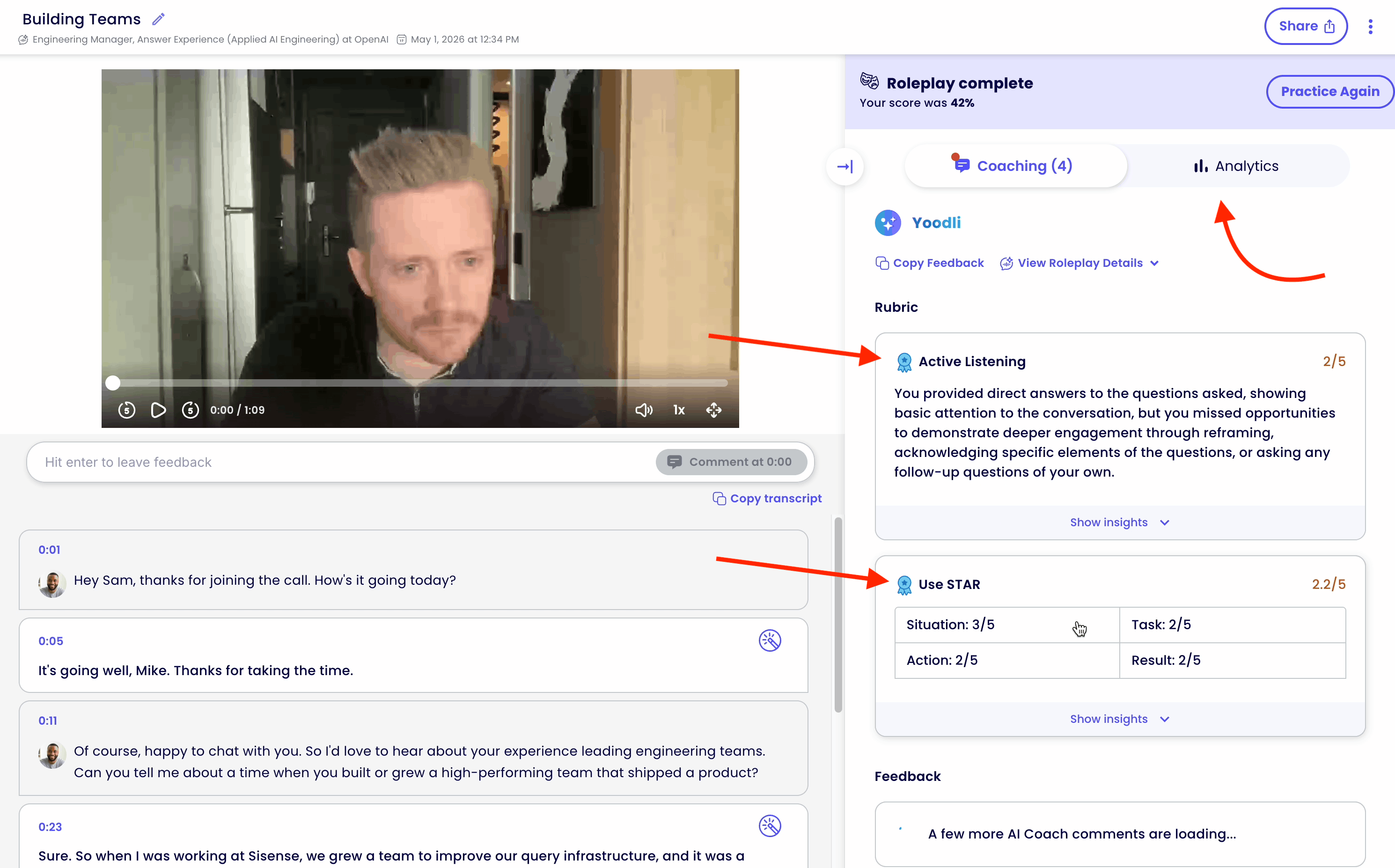The height and width of the screenshot is (868, 1395).
Task: Play the recorded video
Action: pyautogui.click(x=158, y=410)
